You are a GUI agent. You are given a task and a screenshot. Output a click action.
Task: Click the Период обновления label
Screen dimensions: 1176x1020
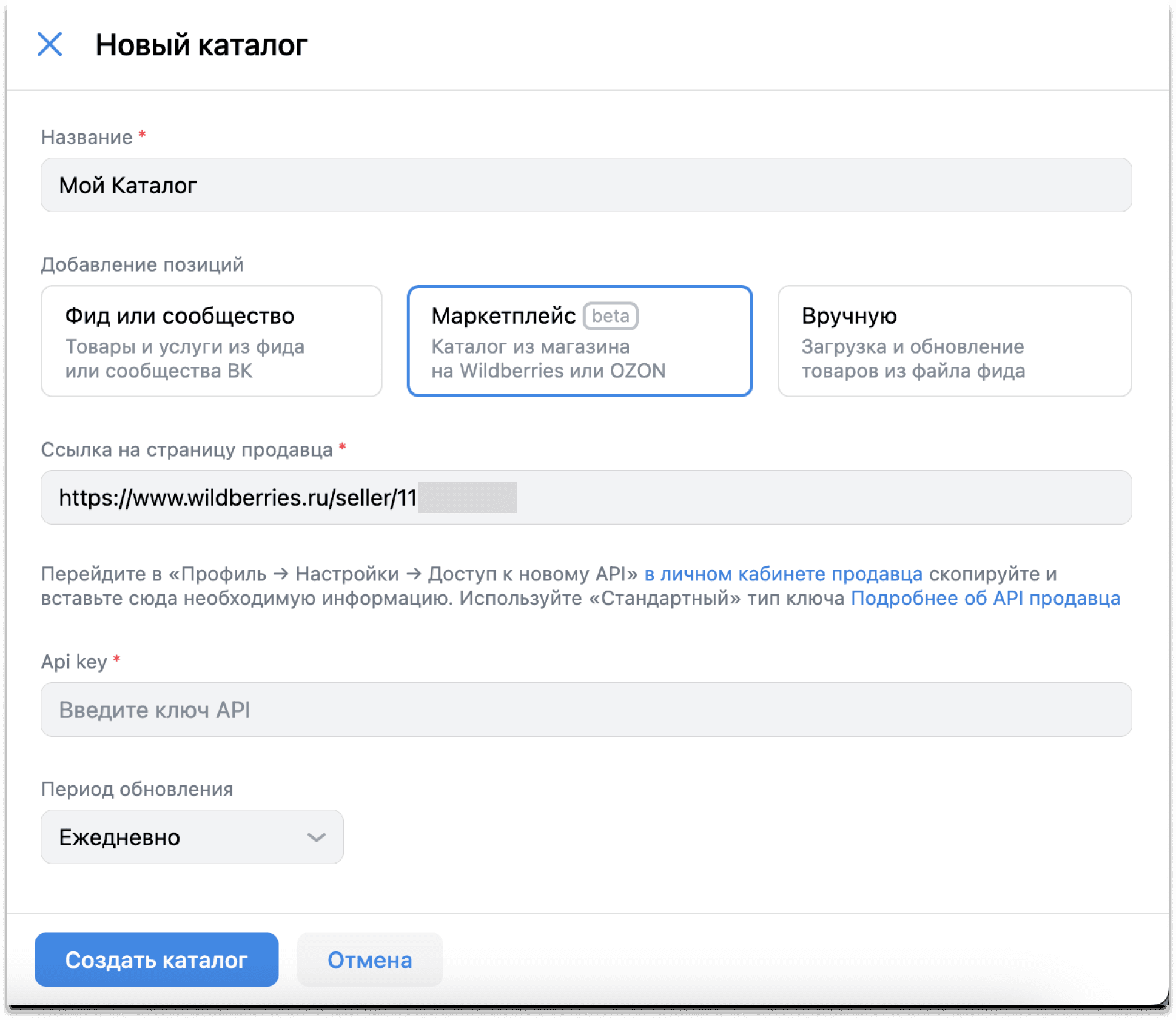136,790
